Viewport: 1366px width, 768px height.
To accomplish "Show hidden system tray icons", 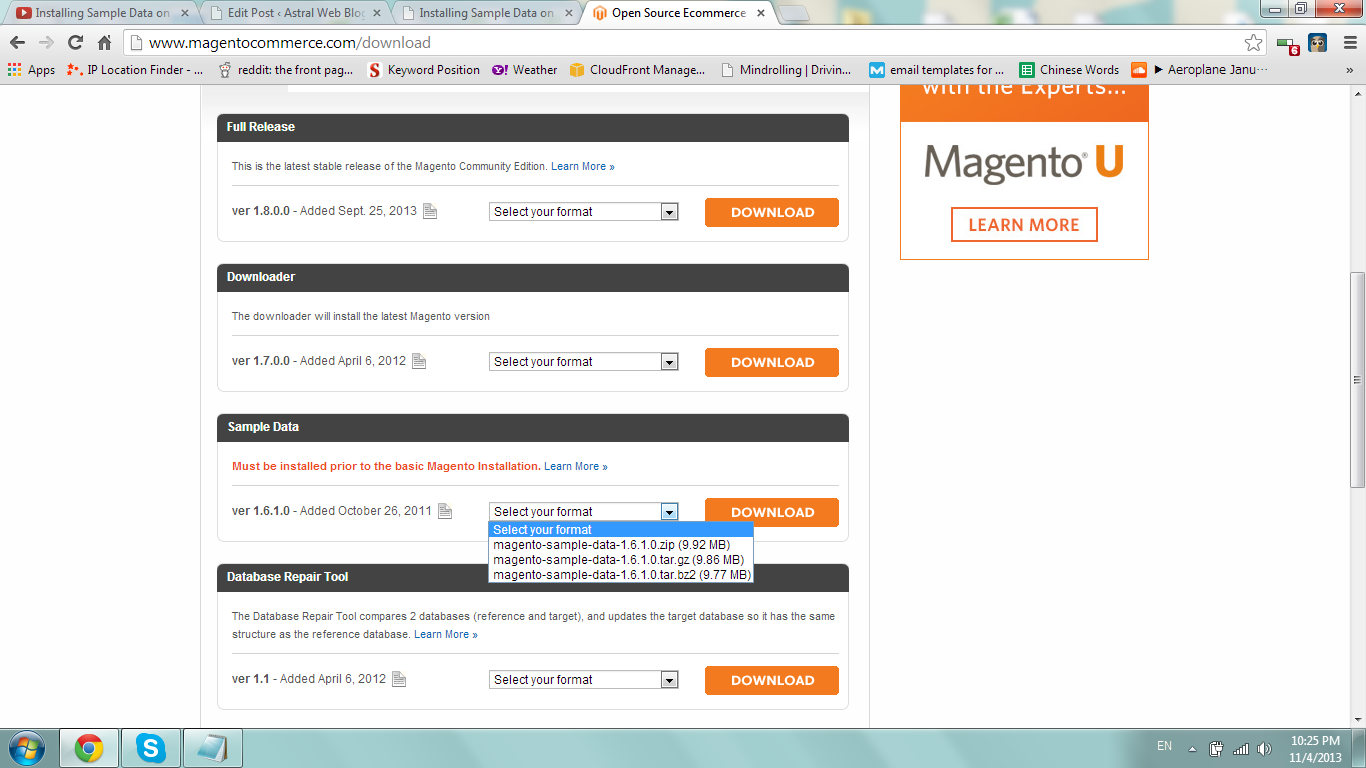I will [1192, 748].
